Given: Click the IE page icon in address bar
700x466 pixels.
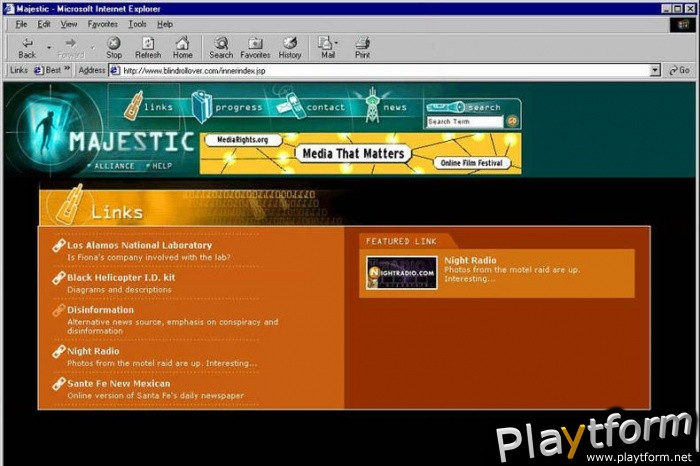Looking at the screenshot, I should click(x=115, y=70).
